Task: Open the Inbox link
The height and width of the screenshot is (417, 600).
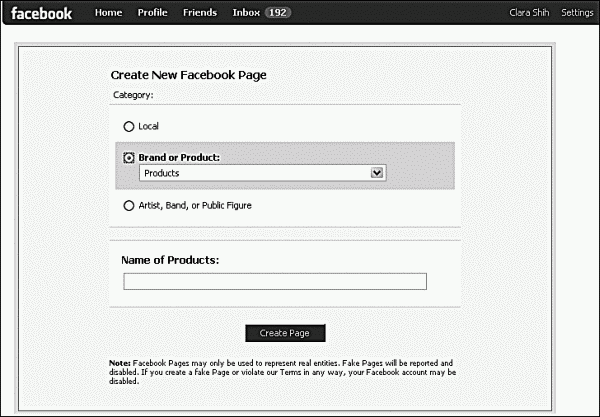Action: point(245,14)
